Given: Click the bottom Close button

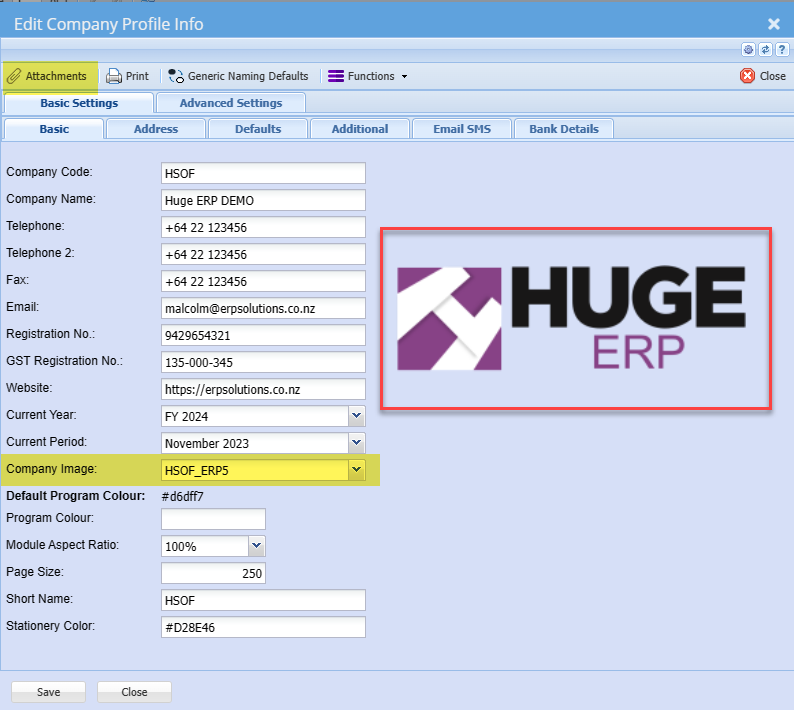Looking at the screenshot, I should click(134, 692).
